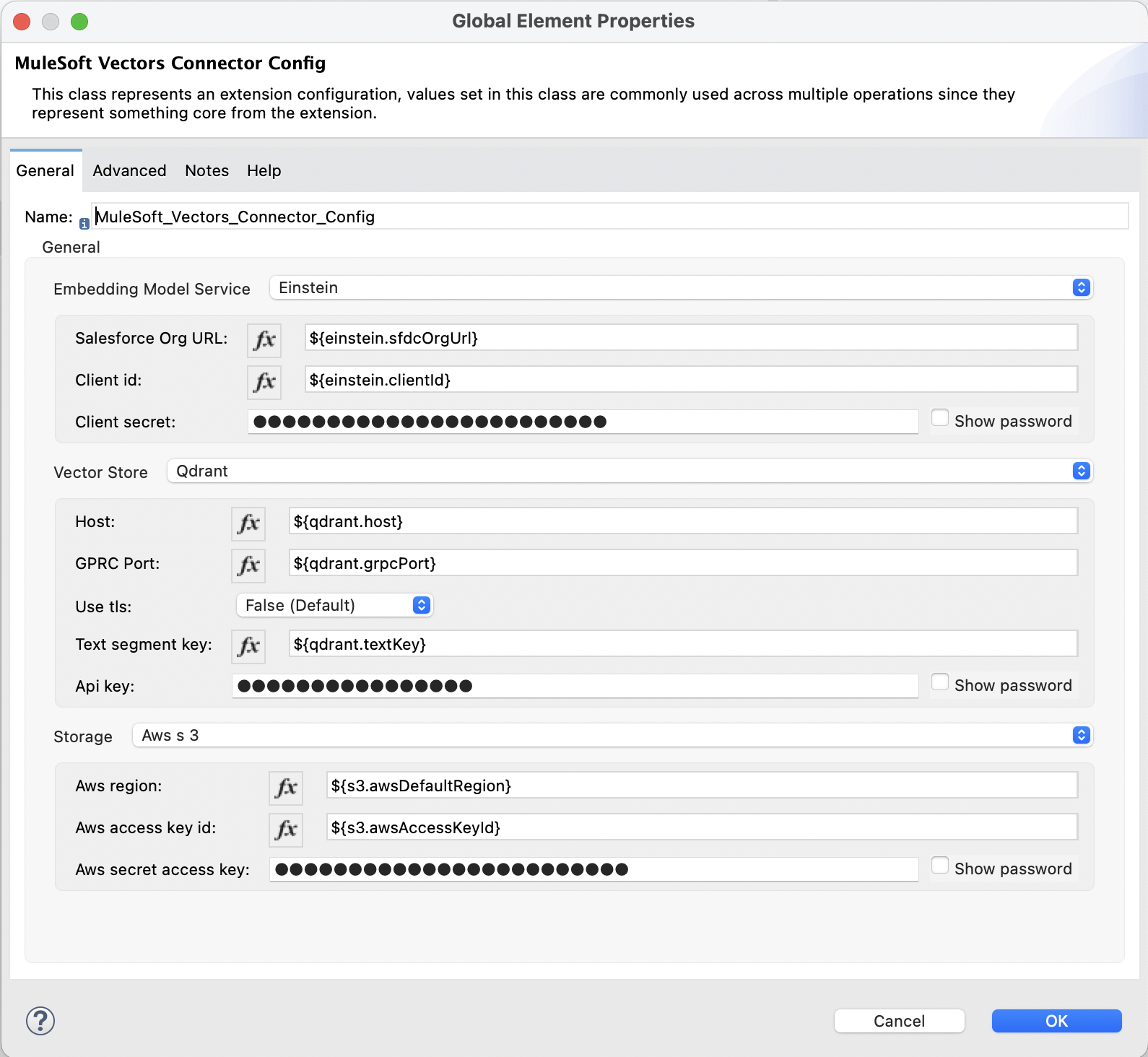
Task: Click the Salesforce Org URL input field
Action: pos(691,338)
